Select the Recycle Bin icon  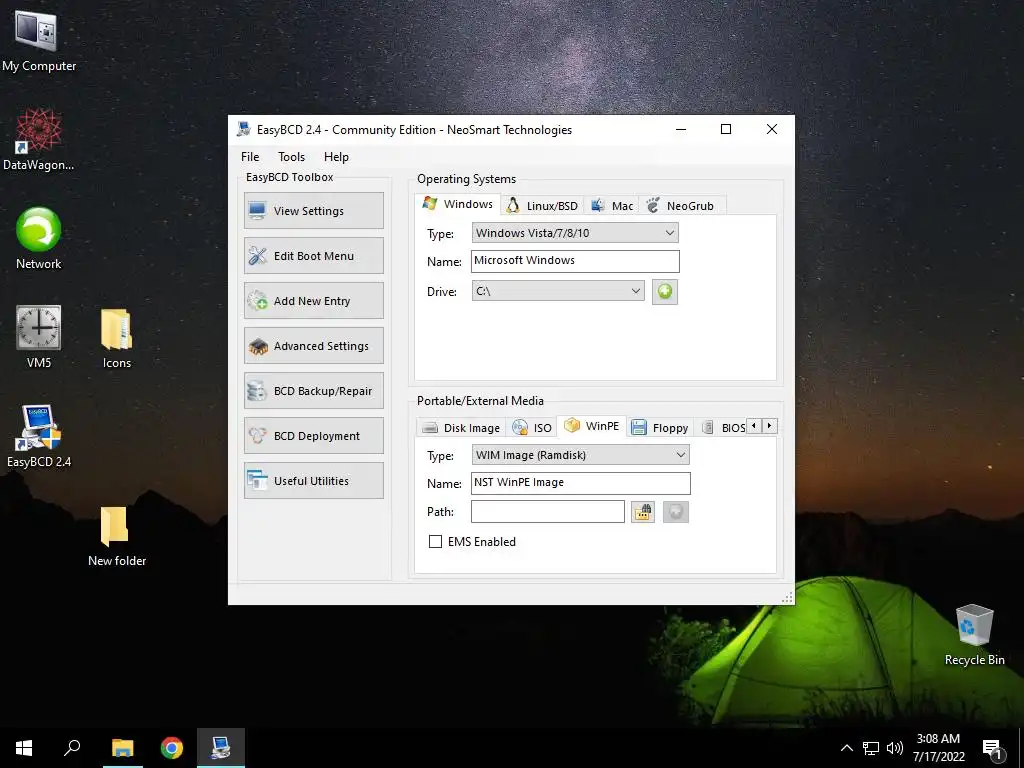coord(974,635)
